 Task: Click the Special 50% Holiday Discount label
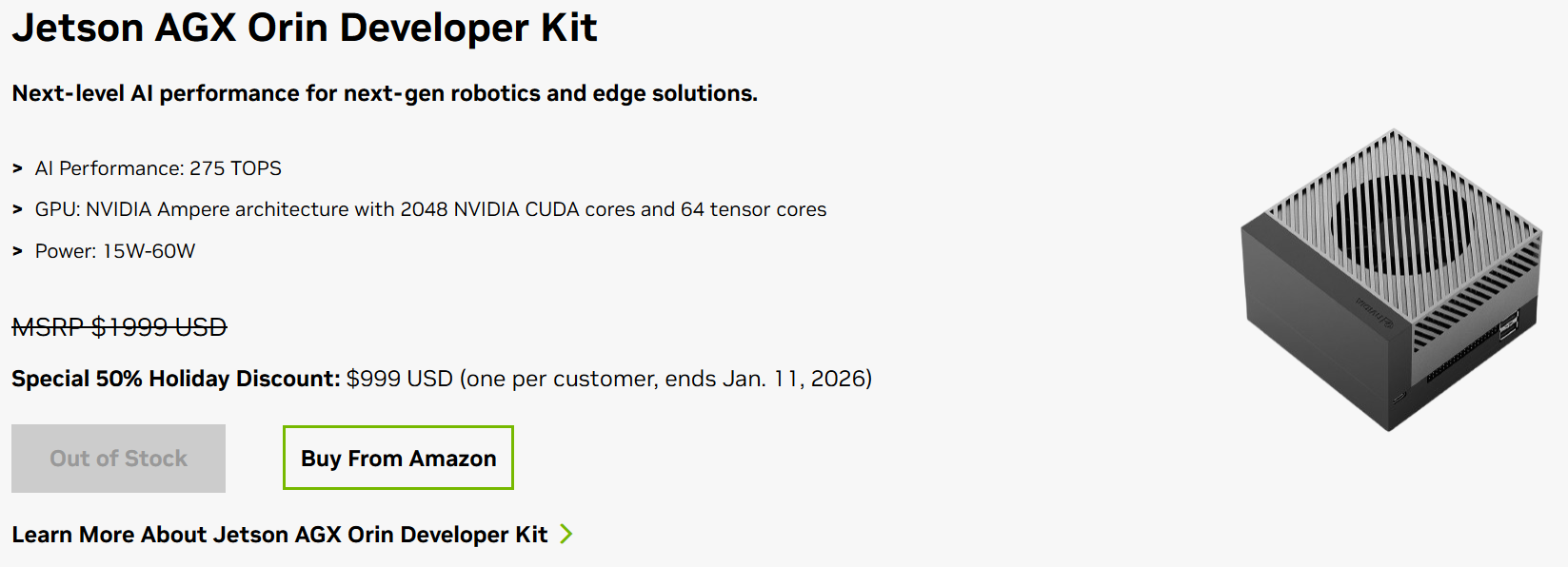point(175,379)
